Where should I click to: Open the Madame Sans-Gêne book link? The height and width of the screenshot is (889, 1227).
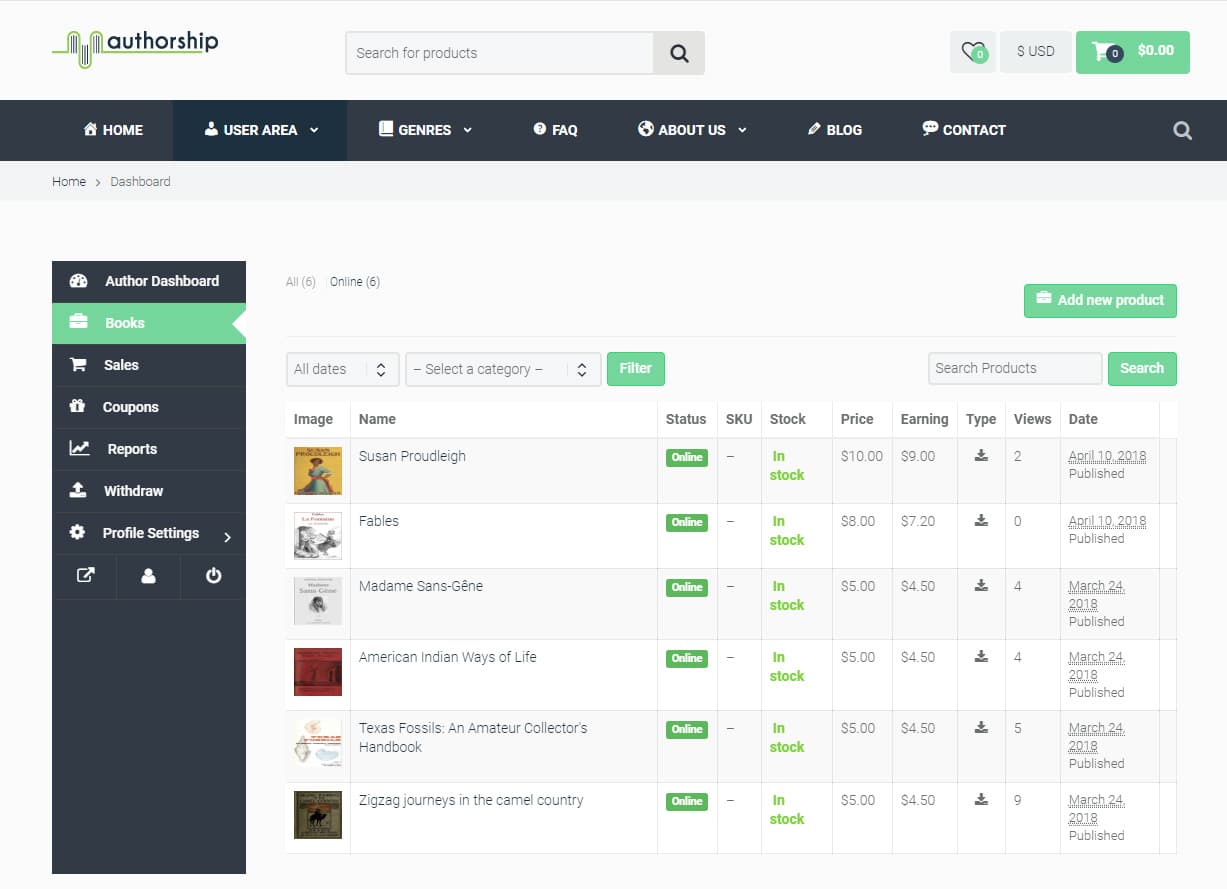[423, 586]
